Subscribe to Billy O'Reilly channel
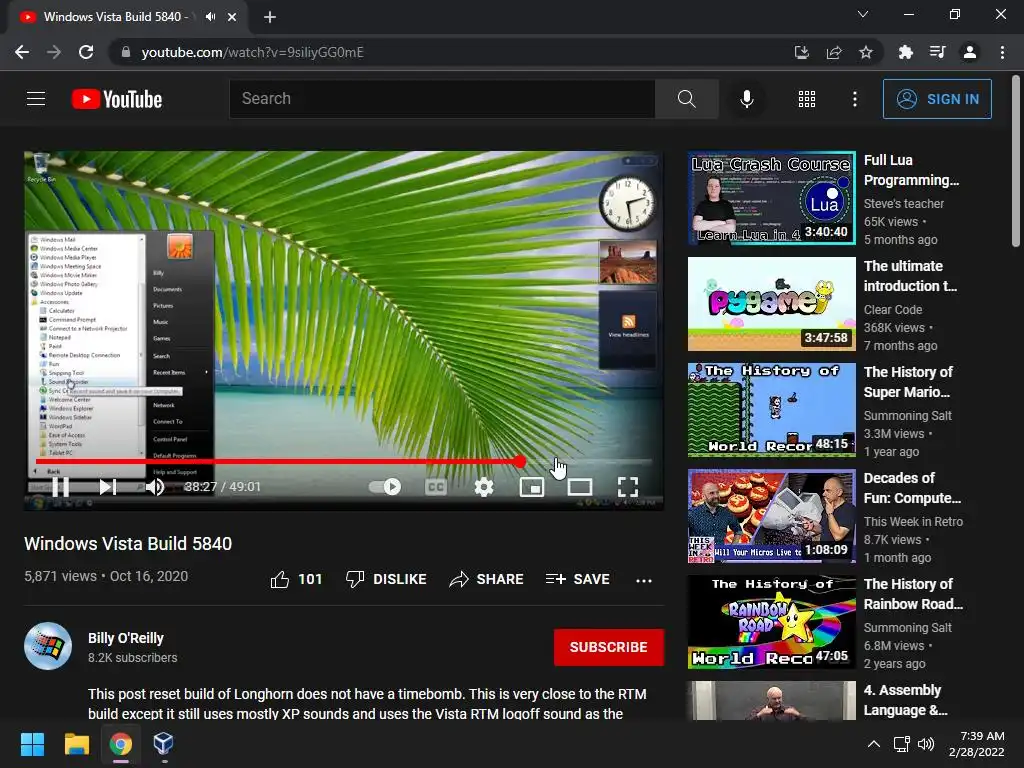This screenshot has width=1024, height=768. pyautogui.click(x=609, y=647)
